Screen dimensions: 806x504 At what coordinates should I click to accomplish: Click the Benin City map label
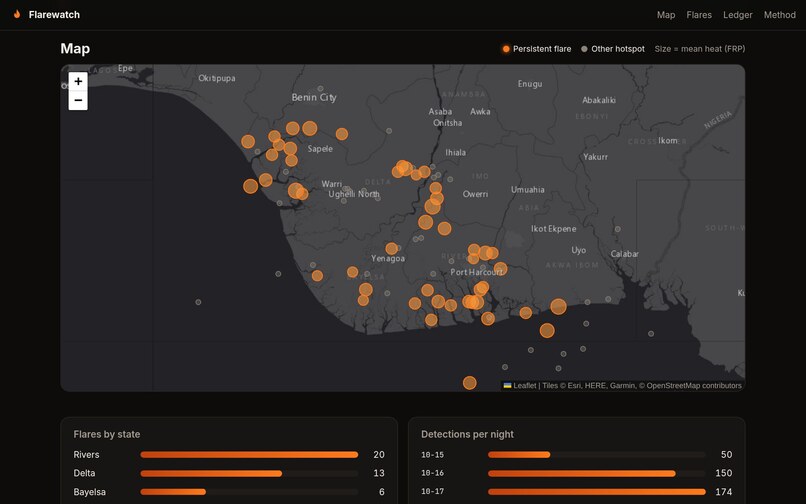coord(314,97)
